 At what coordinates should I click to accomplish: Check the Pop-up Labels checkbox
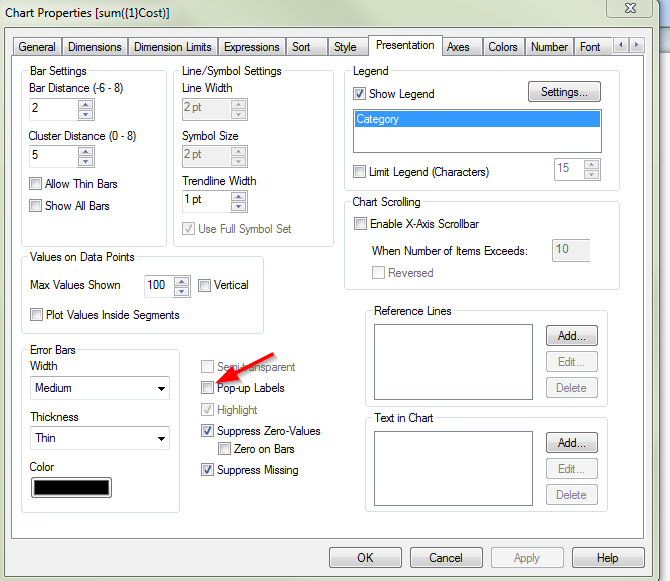tap(207, 388)
